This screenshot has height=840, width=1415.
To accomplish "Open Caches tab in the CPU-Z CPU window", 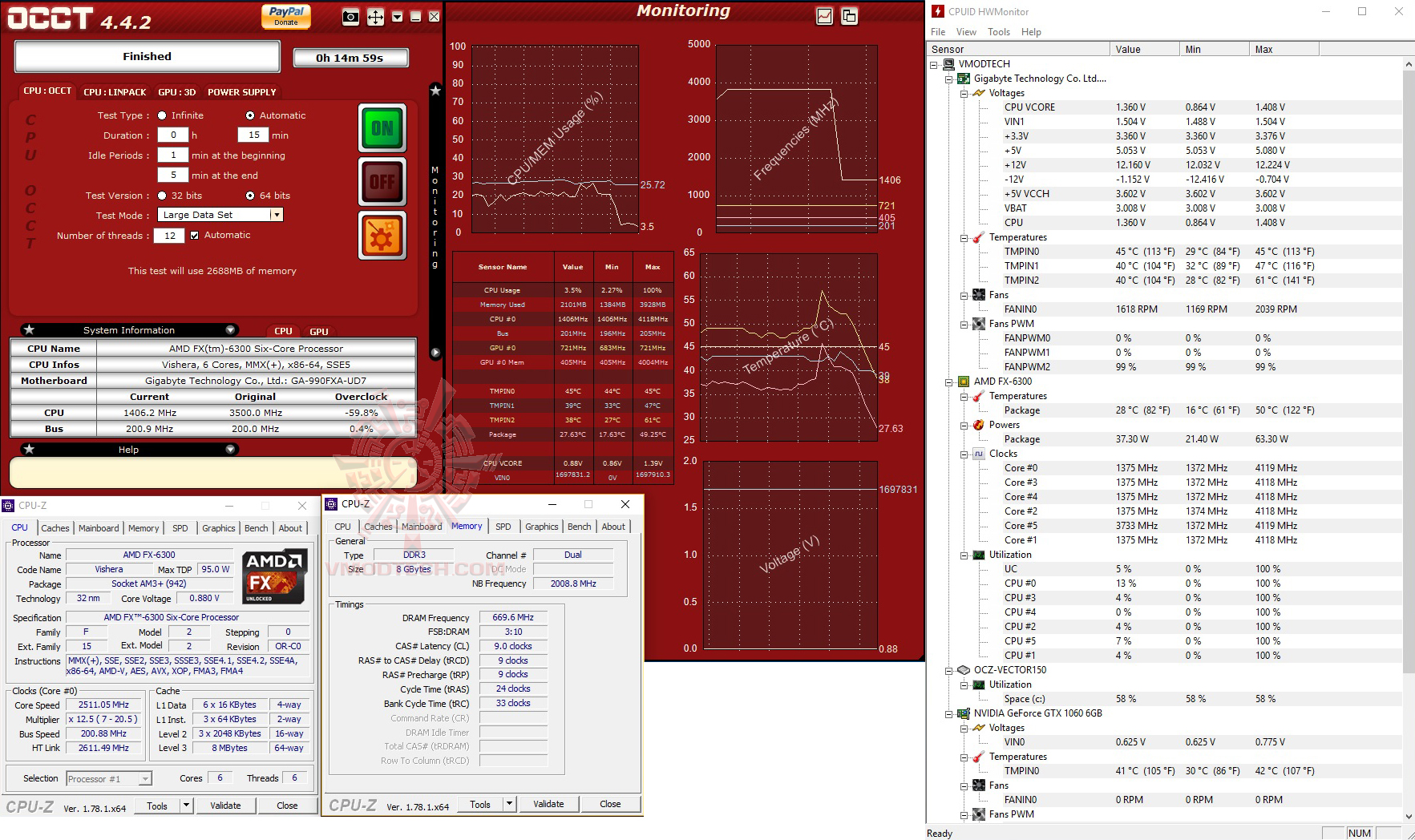I will tap(55, 528).
